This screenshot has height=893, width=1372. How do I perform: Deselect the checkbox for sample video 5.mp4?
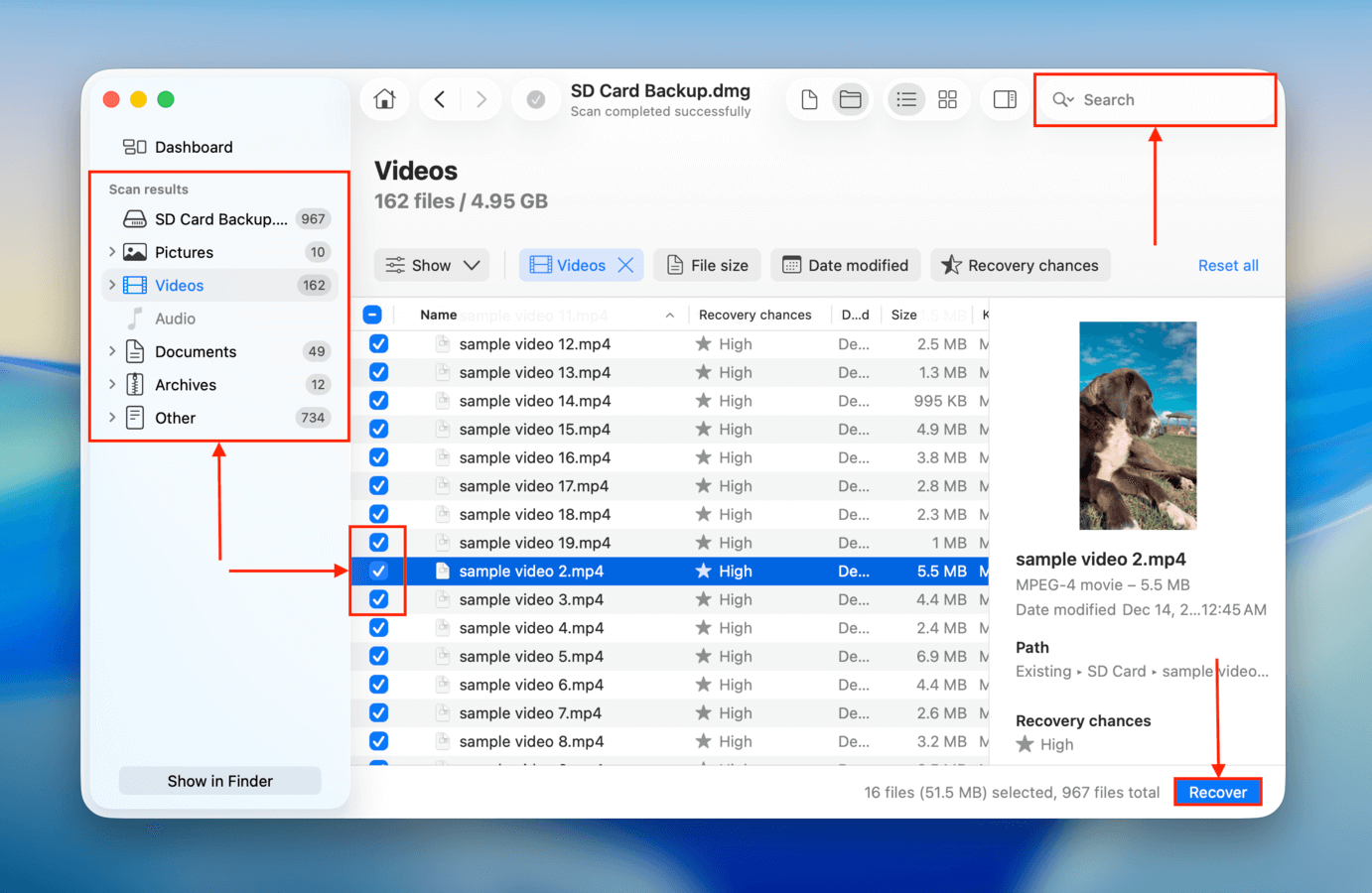pos(378,656)
